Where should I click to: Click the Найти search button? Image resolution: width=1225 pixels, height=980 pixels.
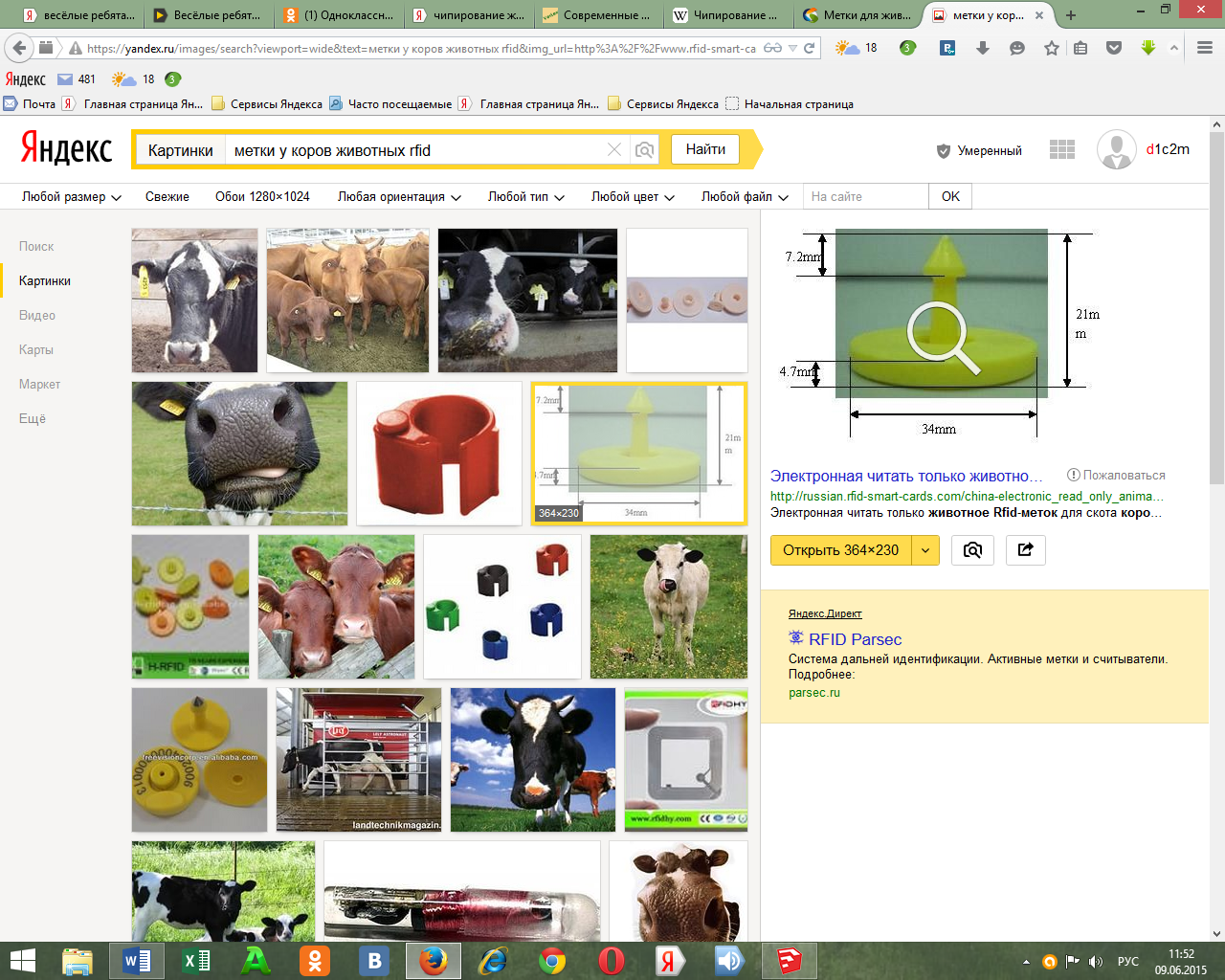click(705, 149)
